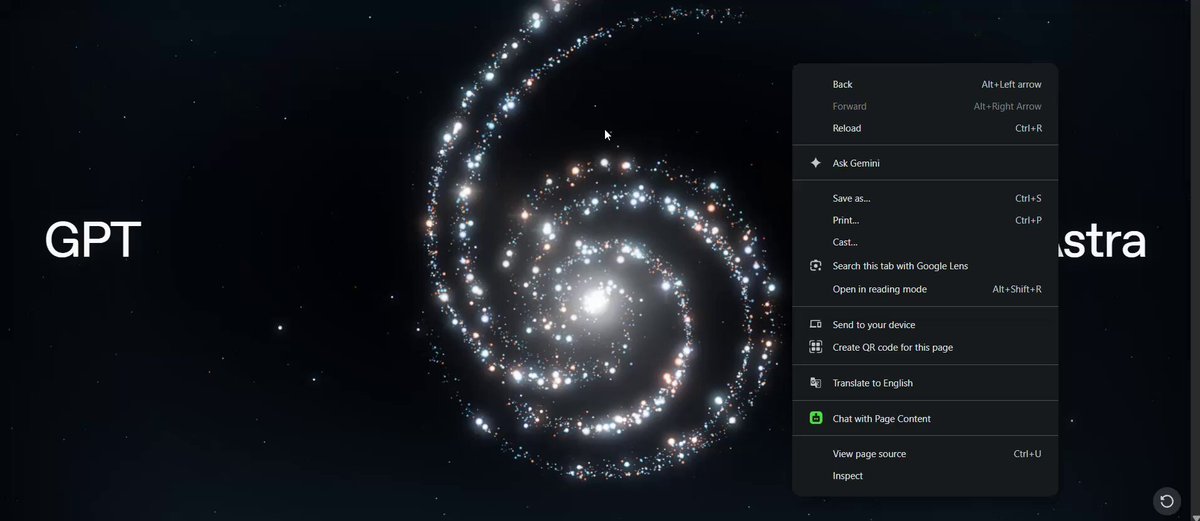The image size is (1200, 521).
Task: Click the Alt+Left arrow shortcut label
Action: (x=1011, y=85)
